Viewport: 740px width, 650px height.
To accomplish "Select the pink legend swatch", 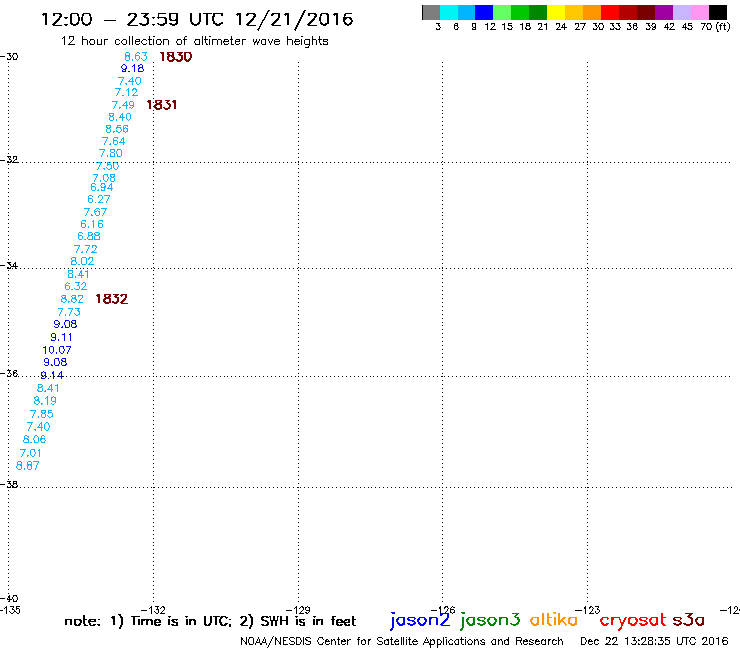I will 700,12.
